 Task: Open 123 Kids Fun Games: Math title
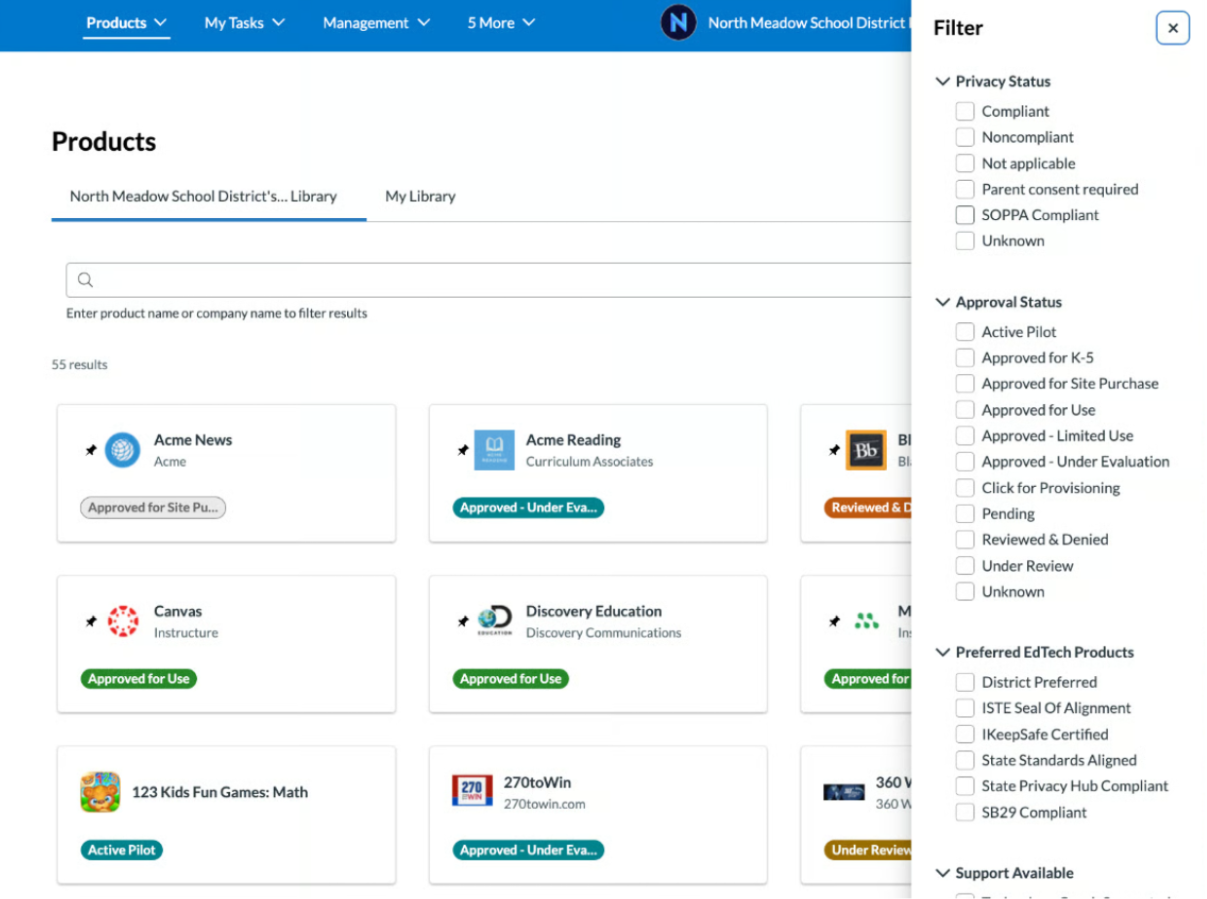[x=220, y=792]
